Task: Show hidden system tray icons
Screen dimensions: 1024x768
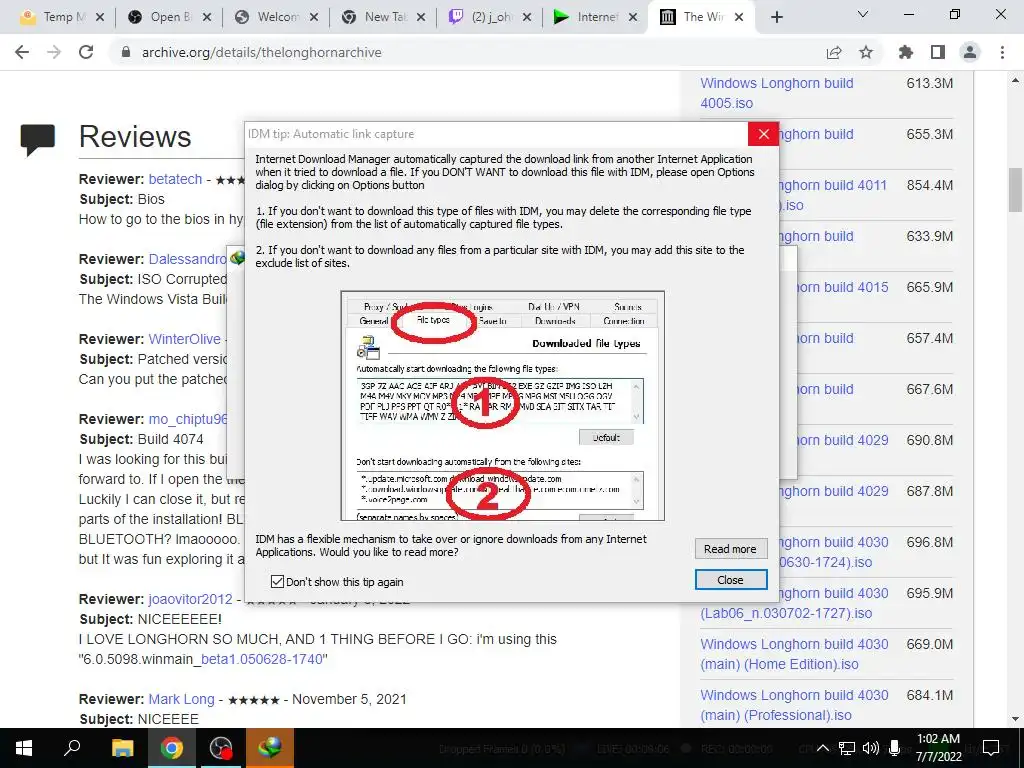Action: pyautogui.click(x=823, y=748)
